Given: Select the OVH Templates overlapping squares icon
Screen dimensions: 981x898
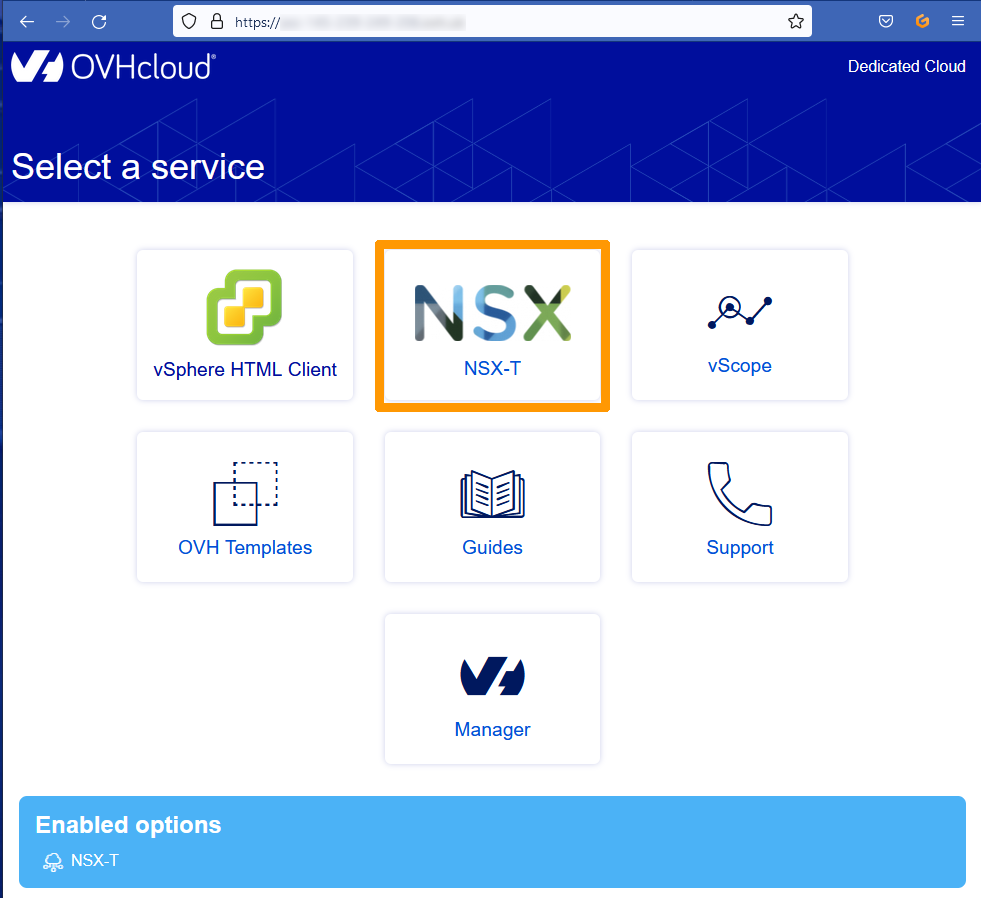Looking at the screenshot, I should click(x=245, y=493).
